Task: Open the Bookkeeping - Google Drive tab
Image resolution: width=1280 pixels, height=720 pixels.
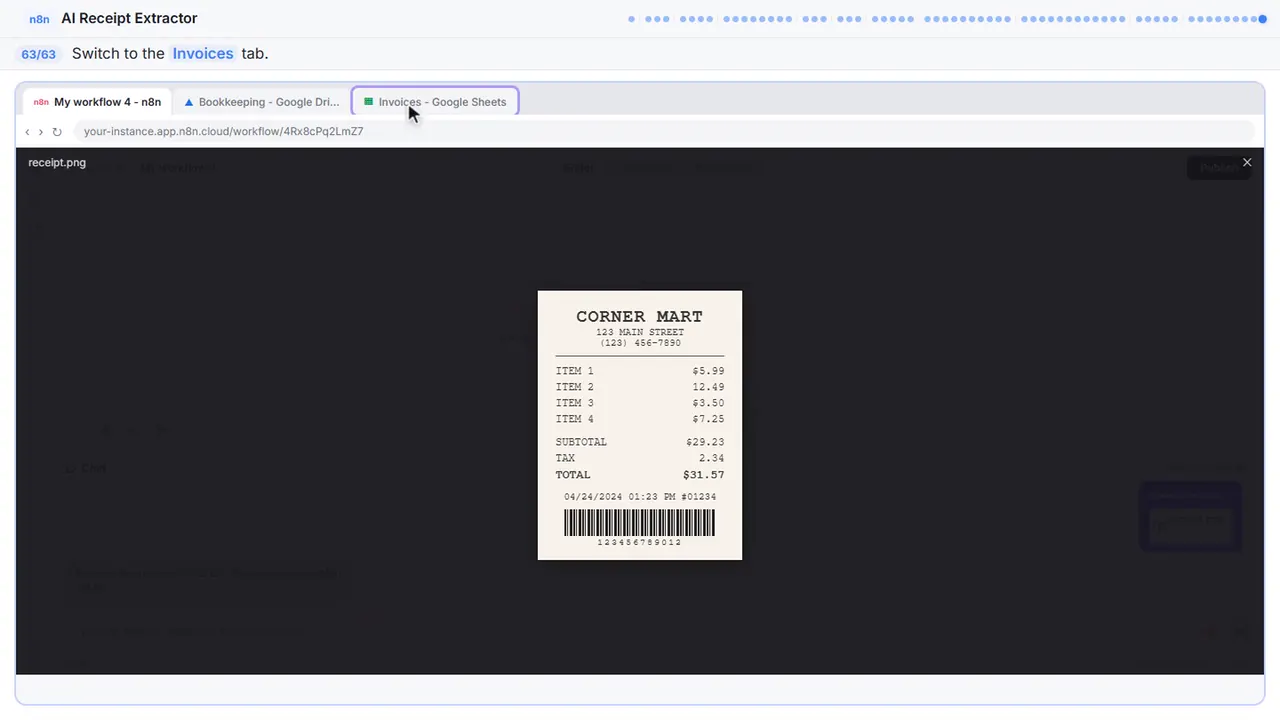Action: click(x=262, y=102)
